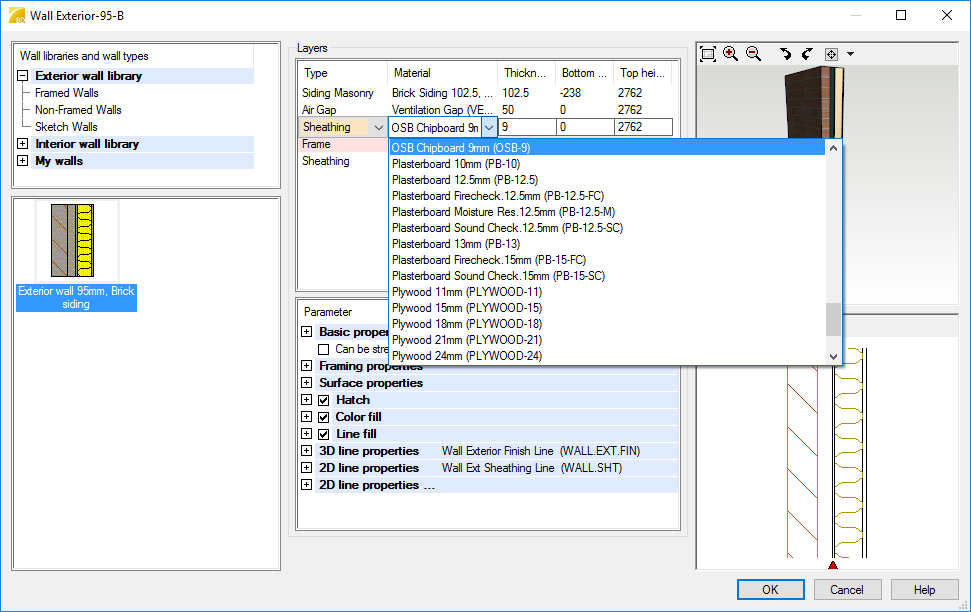
Task: Rotate the wall preview left
Action: [785, 54]
